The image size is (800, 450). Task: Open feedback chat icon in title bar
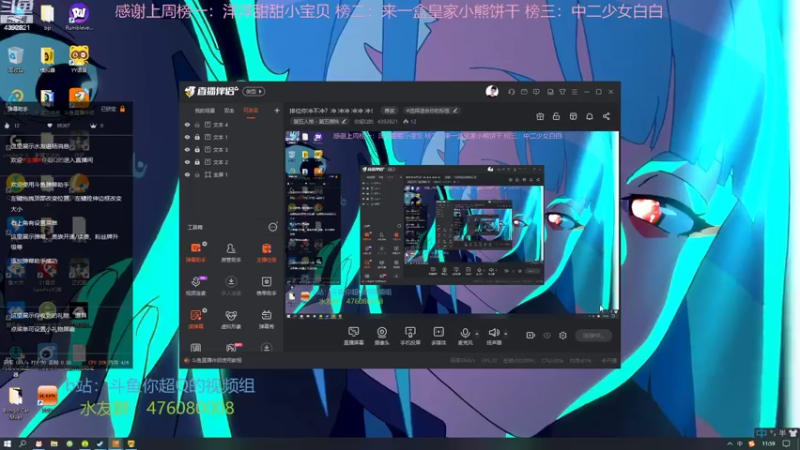(x=536, y=92)
